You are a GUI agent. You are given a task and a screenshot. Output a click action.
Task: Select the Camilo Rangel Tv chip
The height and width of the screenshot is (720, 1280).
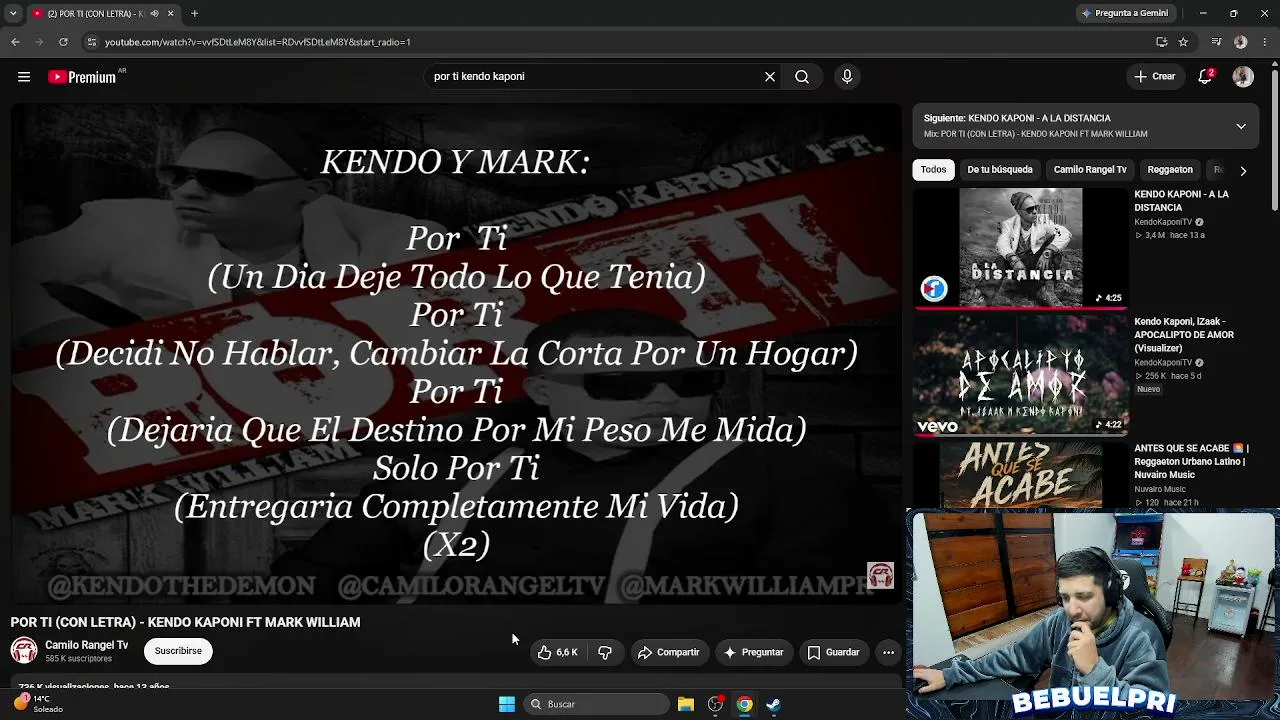(x=1090, y=170)
